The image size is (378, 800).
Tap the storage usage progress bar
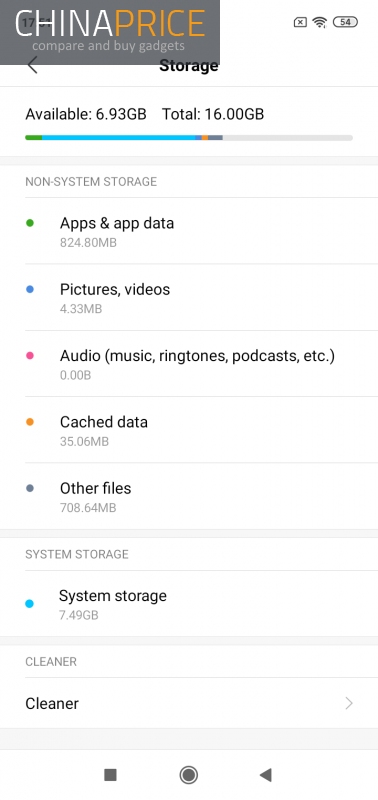[x=189, y=138]
